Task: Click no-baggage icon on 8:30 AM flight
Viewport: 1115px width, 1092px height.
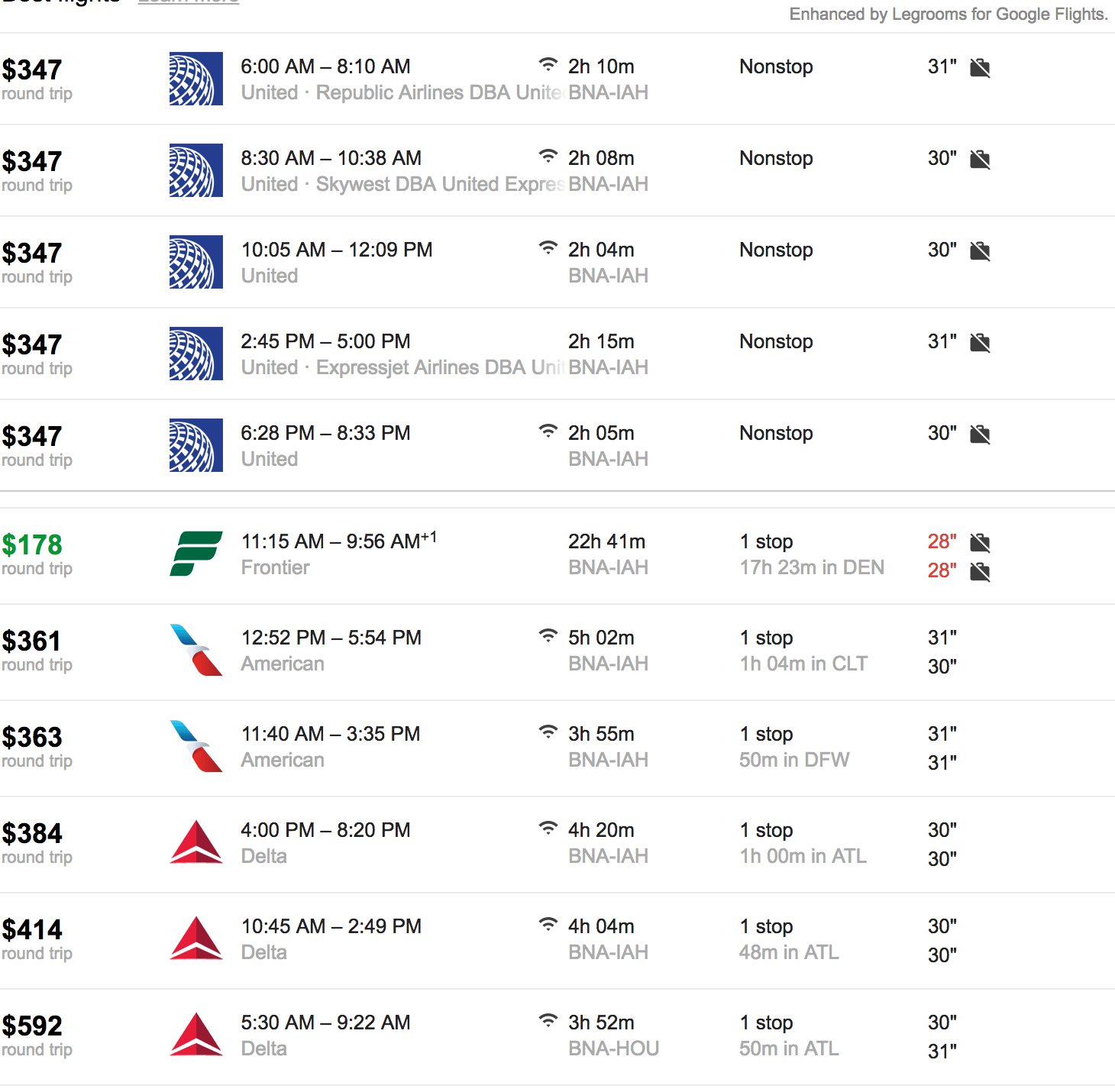Action: click(x=980, y=160)
